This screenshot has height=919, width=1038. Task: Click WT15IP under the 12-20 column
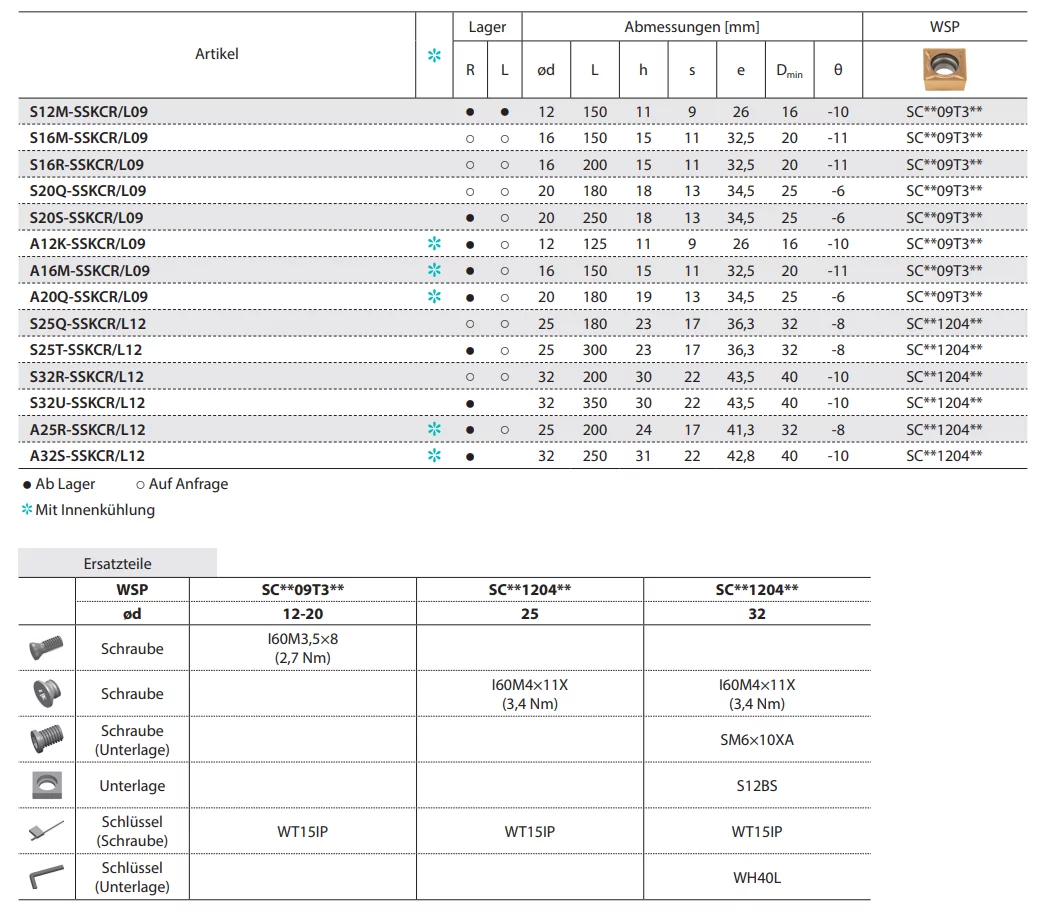click(x=303, y=832)
